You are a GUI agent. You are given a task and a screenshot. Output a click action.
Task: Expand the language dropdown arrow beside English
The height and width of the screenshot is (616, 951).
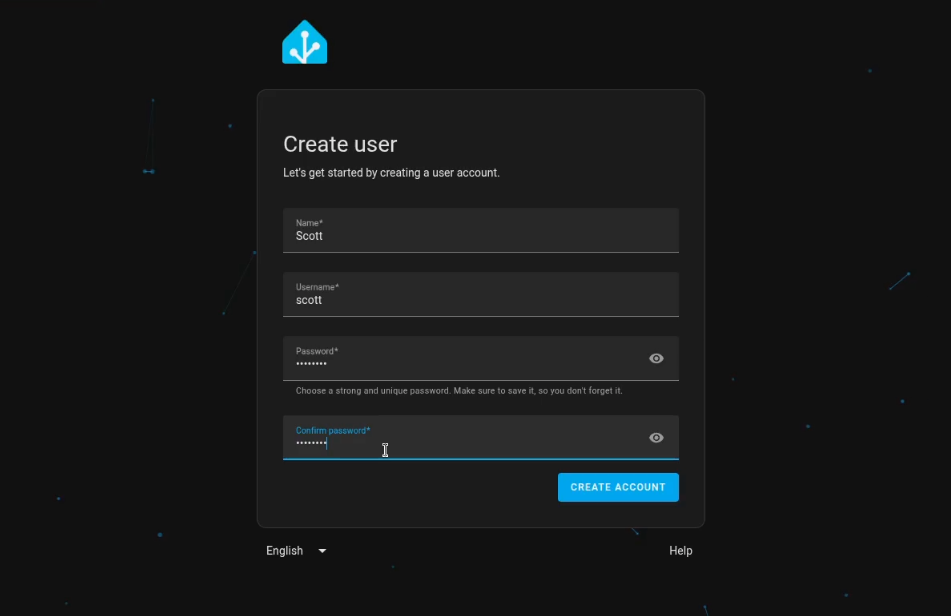point(322,551)
